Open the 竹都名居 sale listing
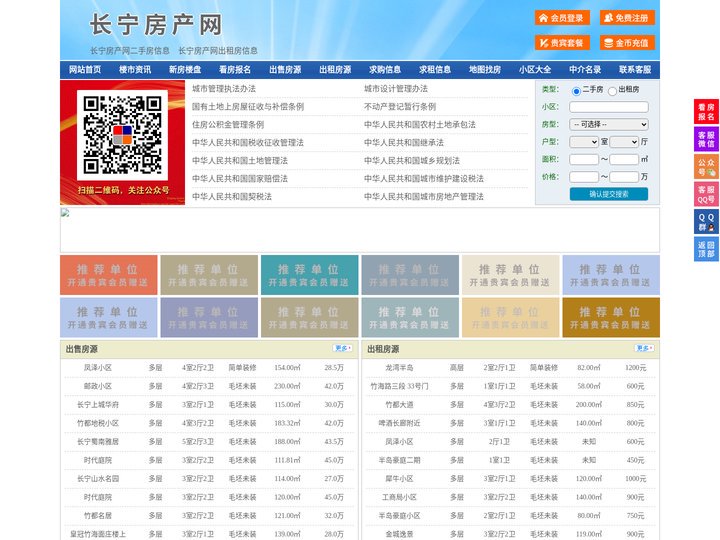This screenshot has height=540, width=720. pos(98,516)
